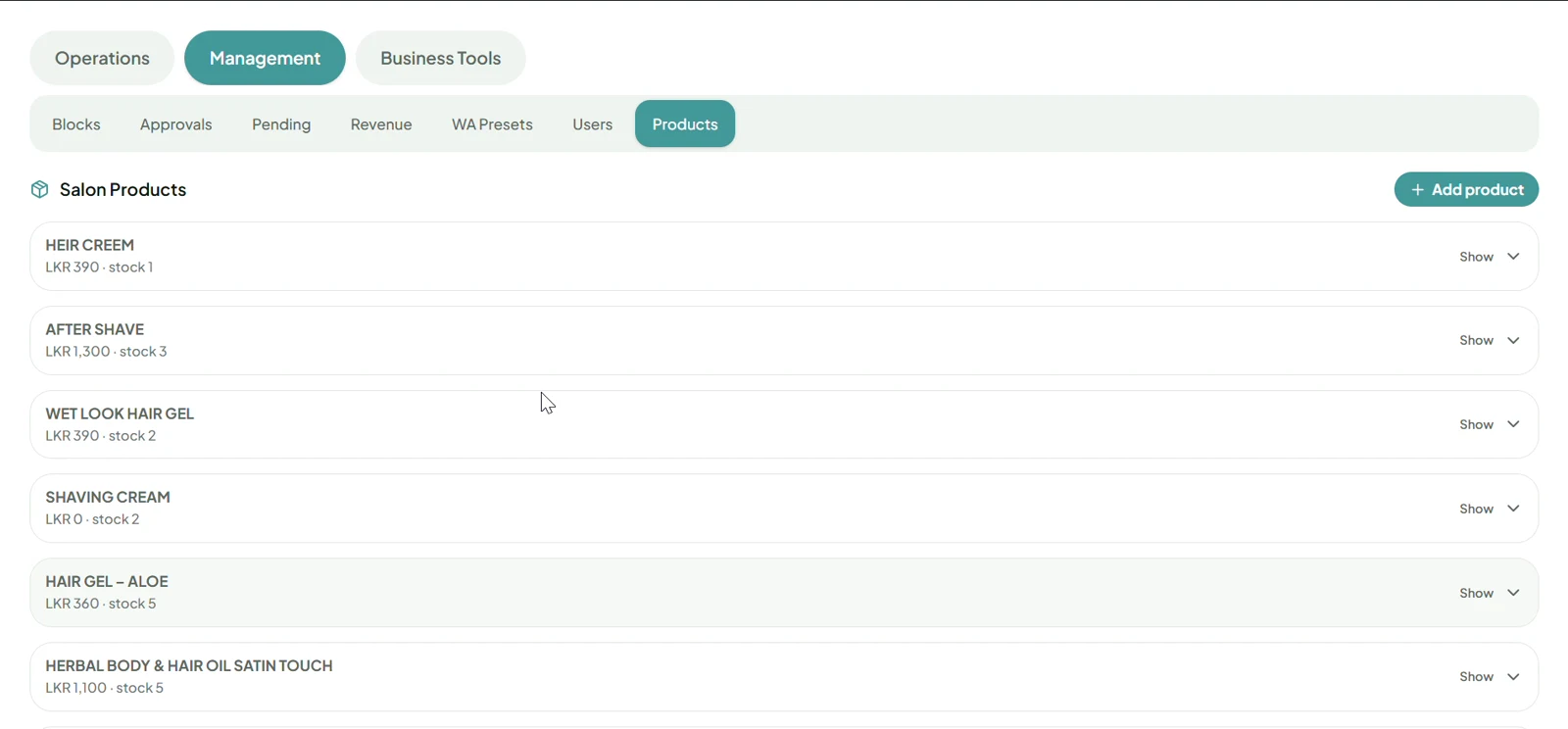Click the 'LKR 390 · stock 1' text
This screenshot has height=729, width=1568.
(x=99, y=267)
